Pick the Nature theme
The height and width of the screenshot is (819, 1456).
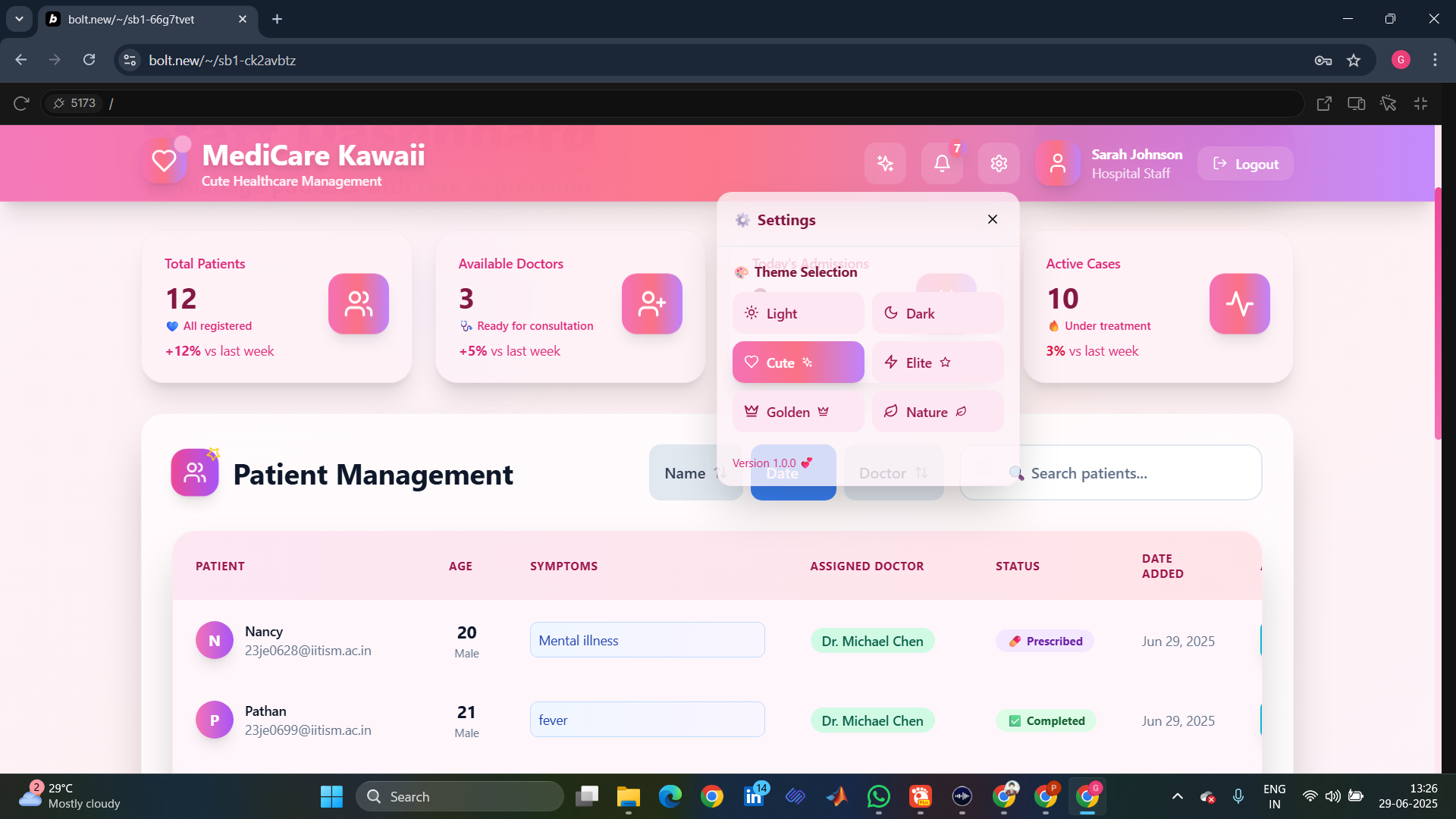[937, 412]
